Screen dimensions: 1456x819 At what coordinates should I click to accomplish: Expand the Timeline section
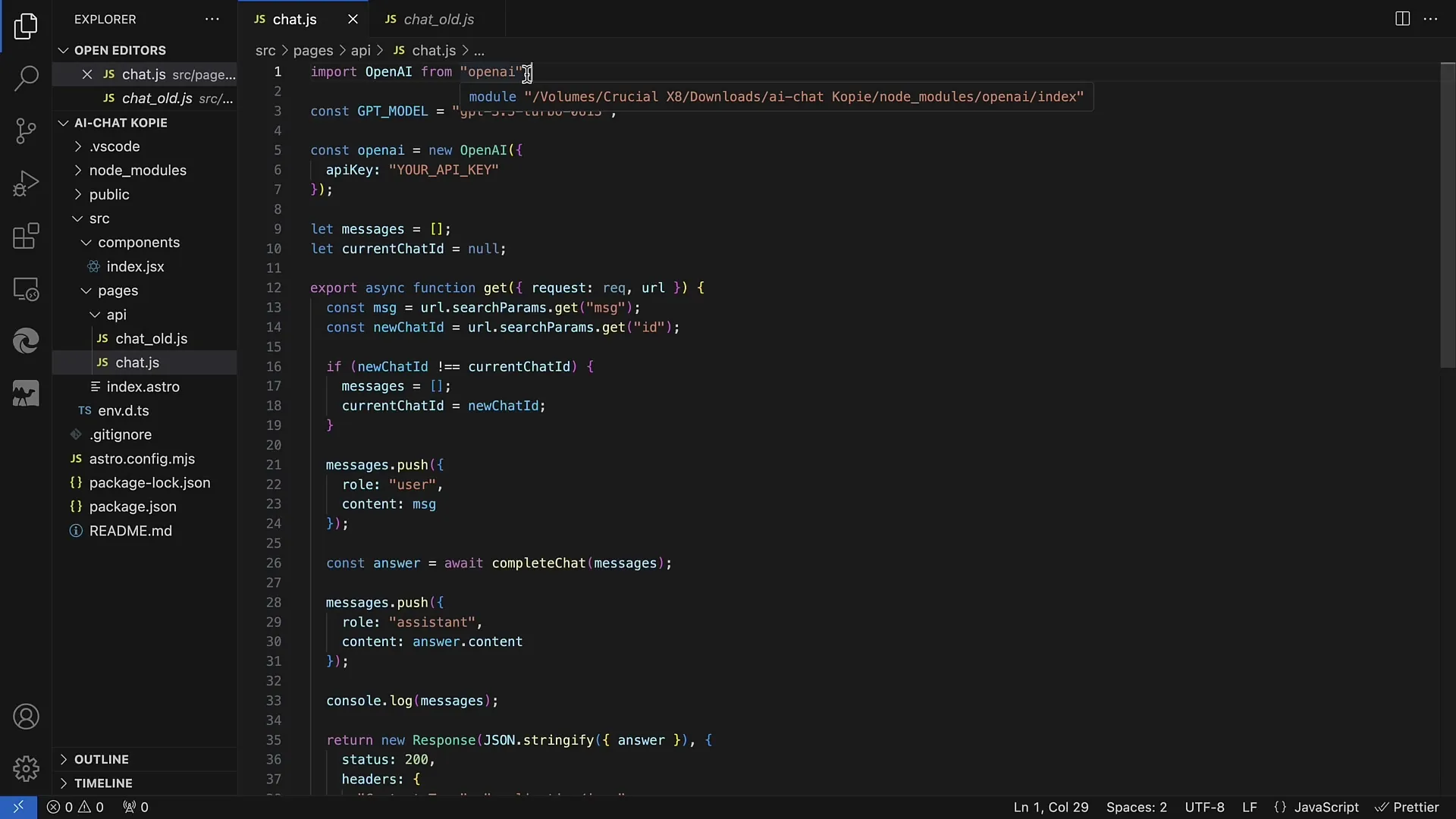pos(144,783)
